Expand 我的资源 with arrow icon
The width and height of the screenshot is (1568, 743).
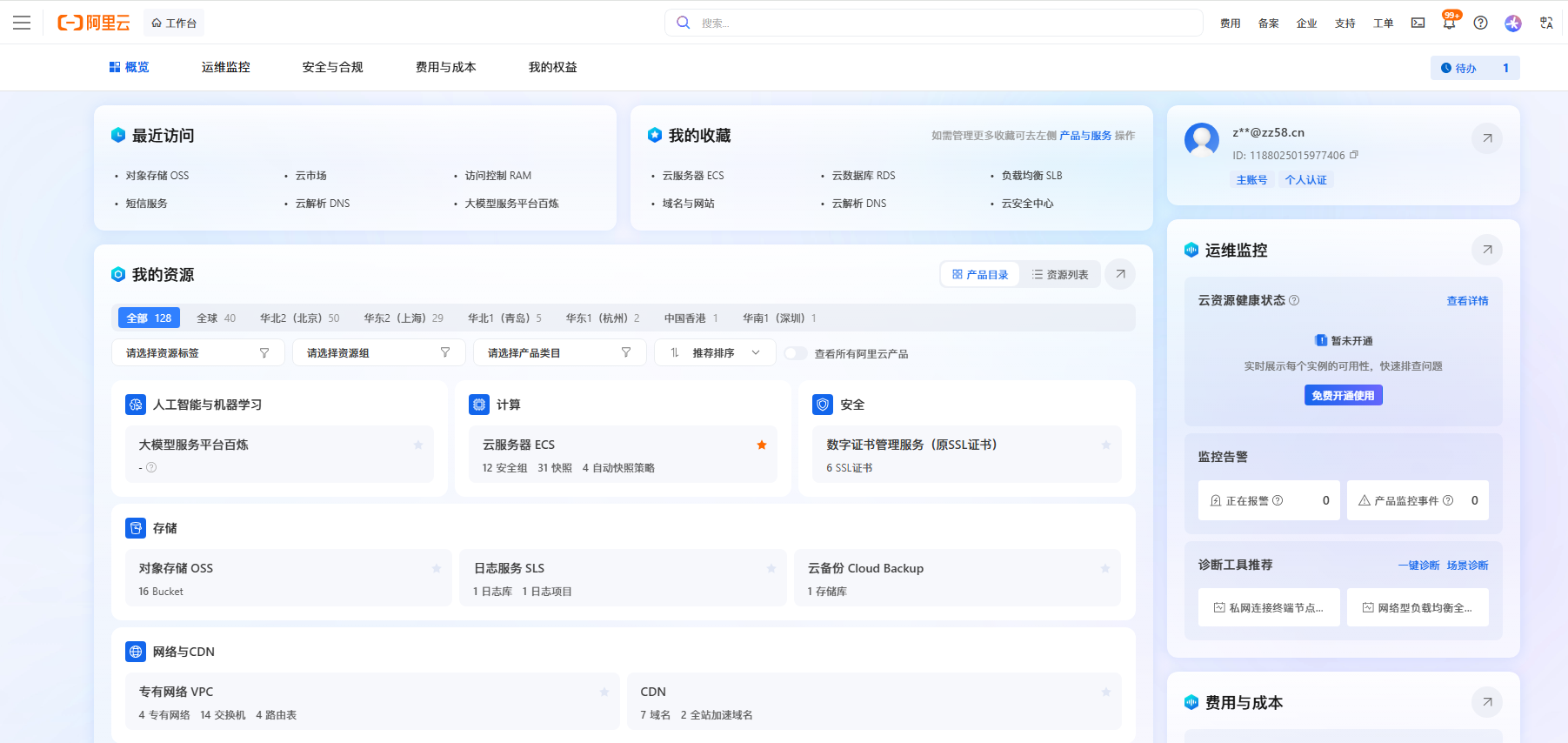coord(1120,274)
